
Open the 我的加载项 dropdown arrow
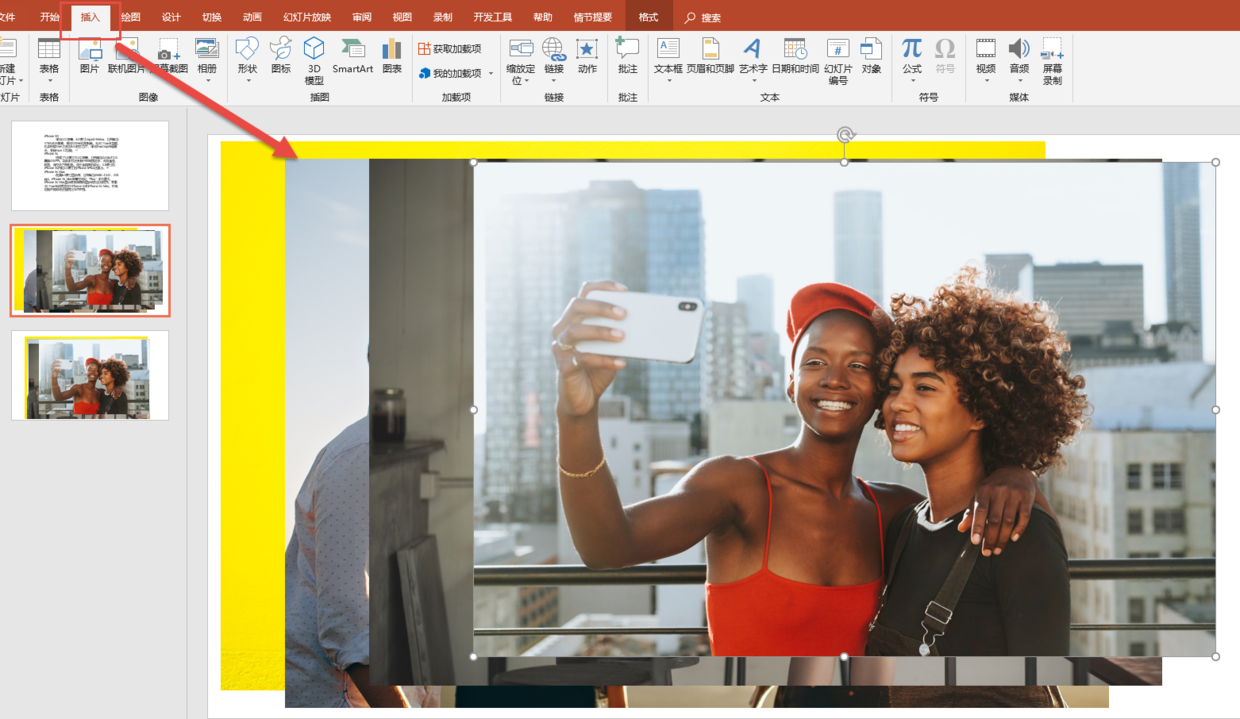click(490, 74)
